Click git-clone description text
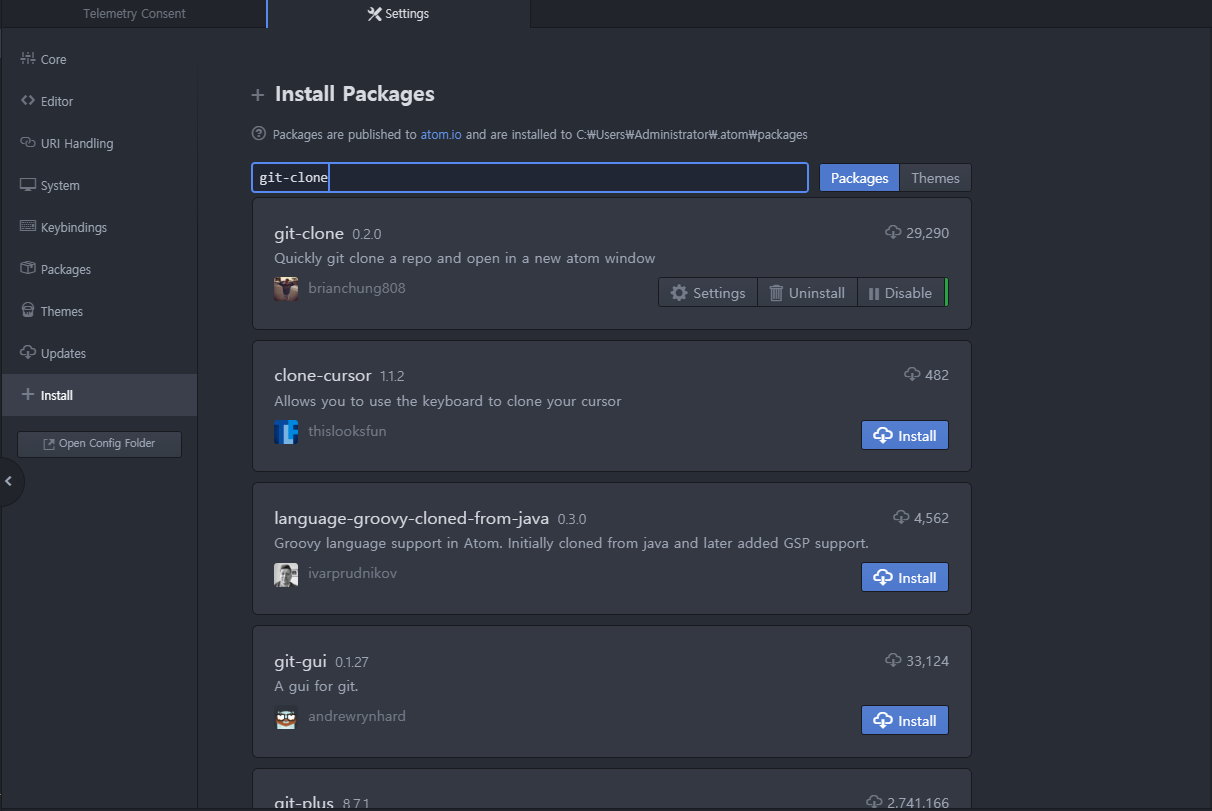Screen dimensions: 1212x811 click(465, 258)
